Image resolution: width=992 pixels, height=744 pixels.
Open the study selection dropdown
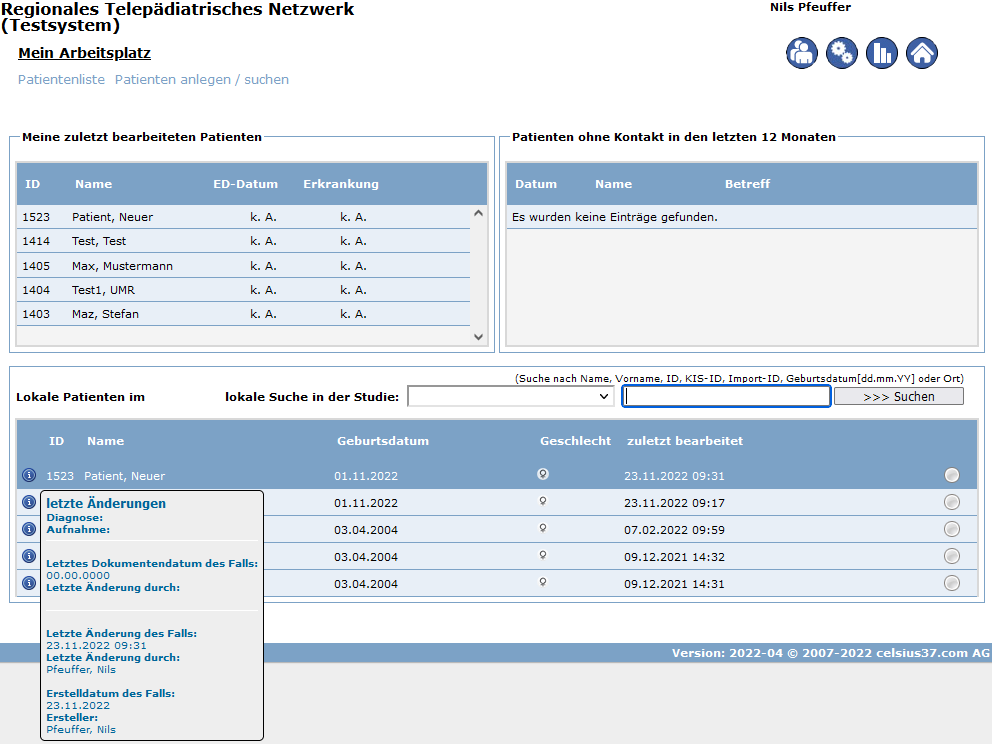click(511, 397)
